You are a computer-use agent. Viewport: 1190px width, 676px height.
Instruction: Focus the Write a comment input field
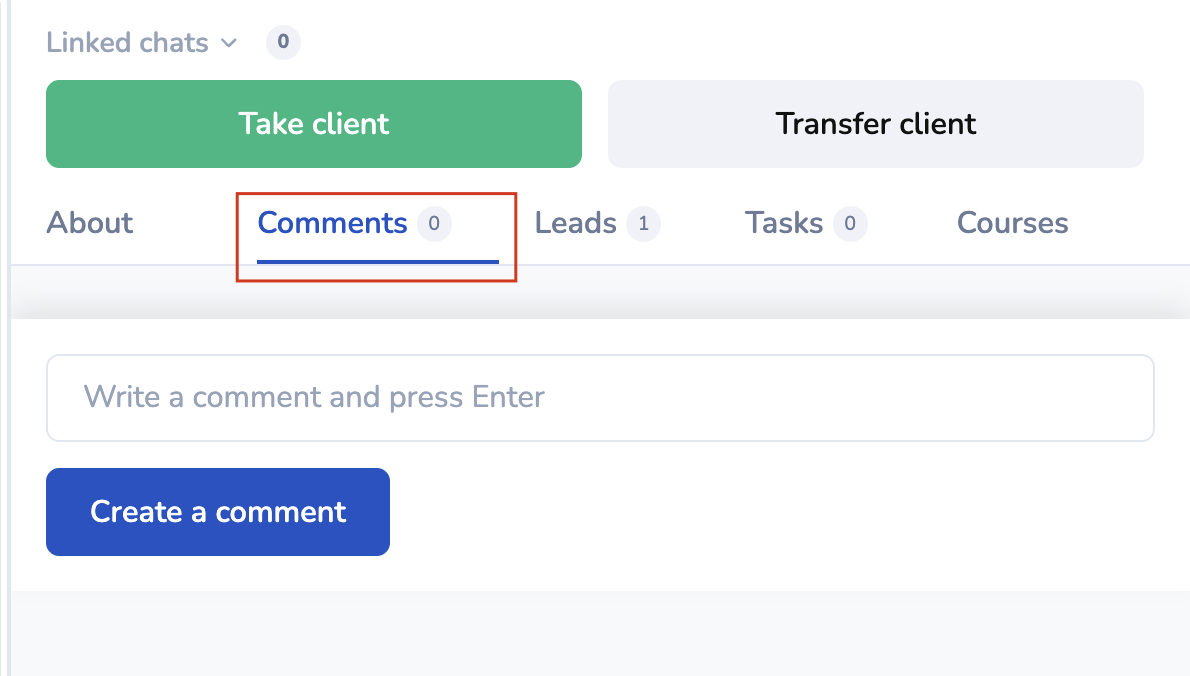tap(600, 397)
